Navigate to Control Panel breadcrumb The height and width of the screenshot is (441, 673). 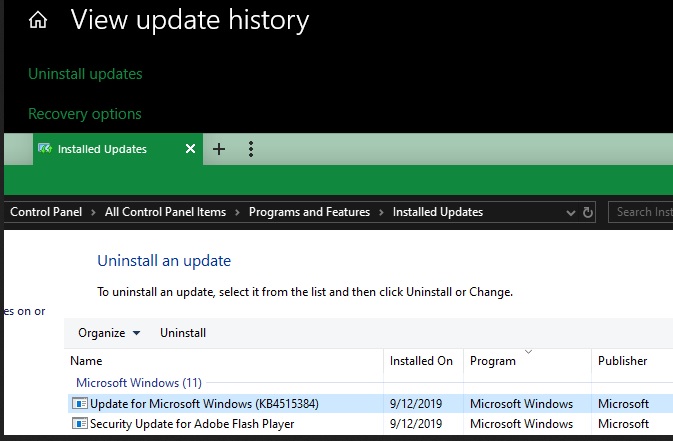pos(46,212)
